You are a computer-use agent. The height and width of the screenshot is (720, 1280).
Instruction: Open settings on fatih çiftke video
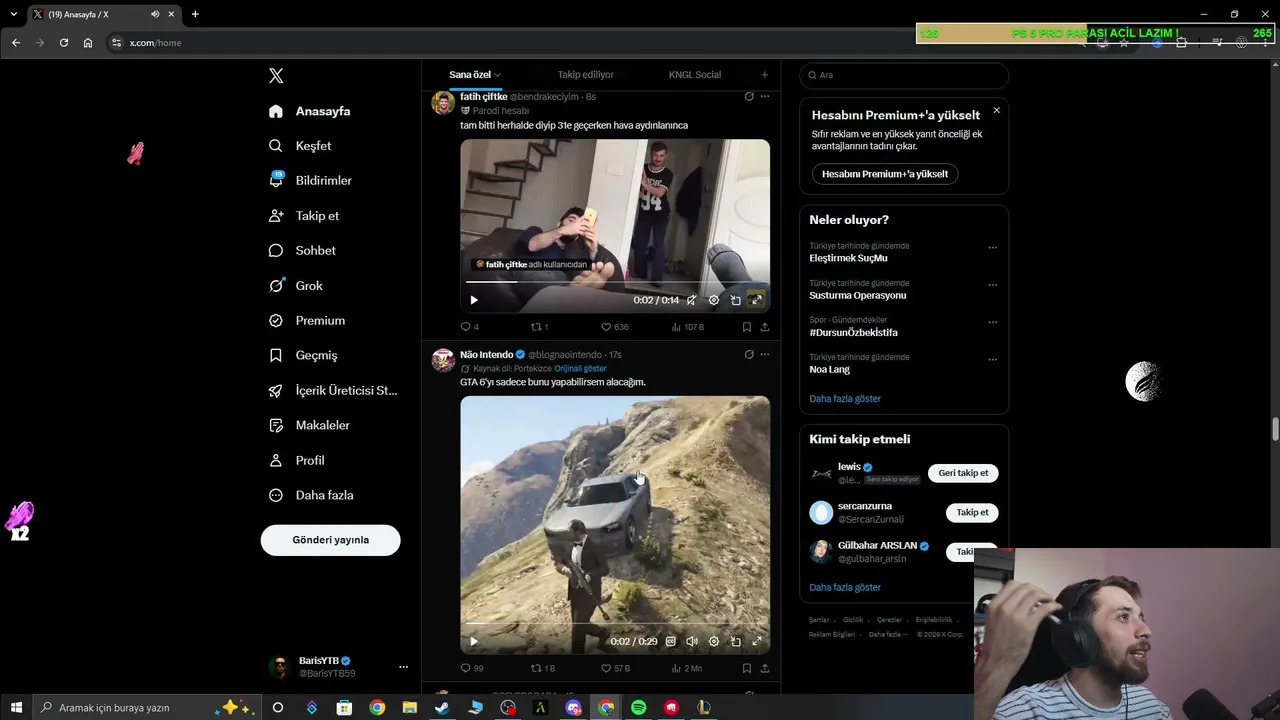pos(714,300)
